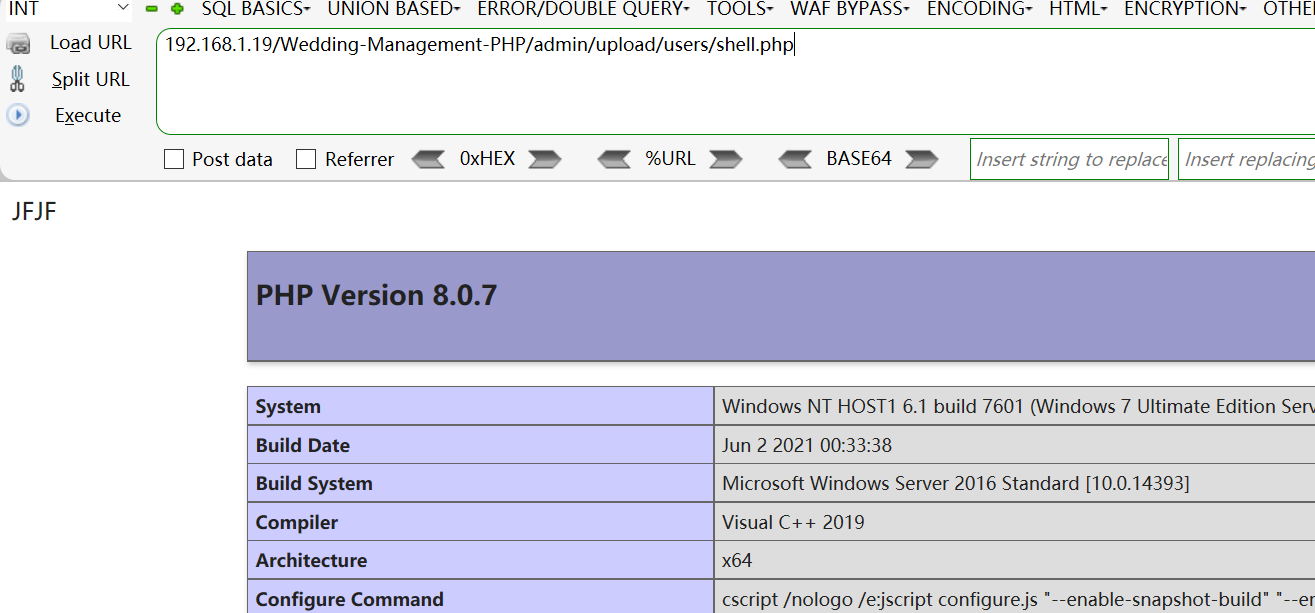The width and height of the screenshot is (1315, 613).
Task: Click the Compiler row label
Action: point(297,522)
